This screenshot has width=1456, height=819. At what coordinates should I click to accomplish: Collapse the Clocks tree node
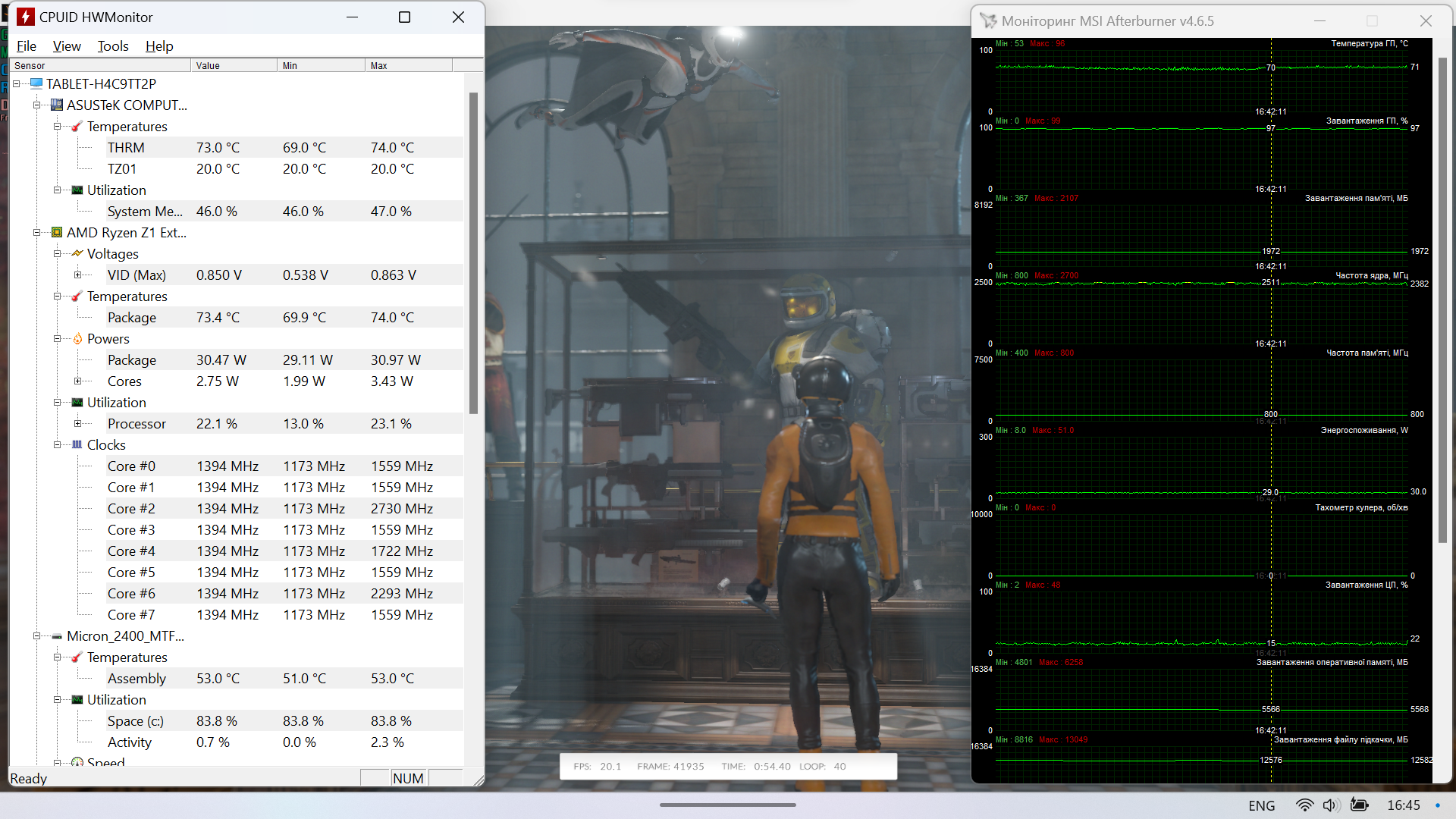(57, 445)
